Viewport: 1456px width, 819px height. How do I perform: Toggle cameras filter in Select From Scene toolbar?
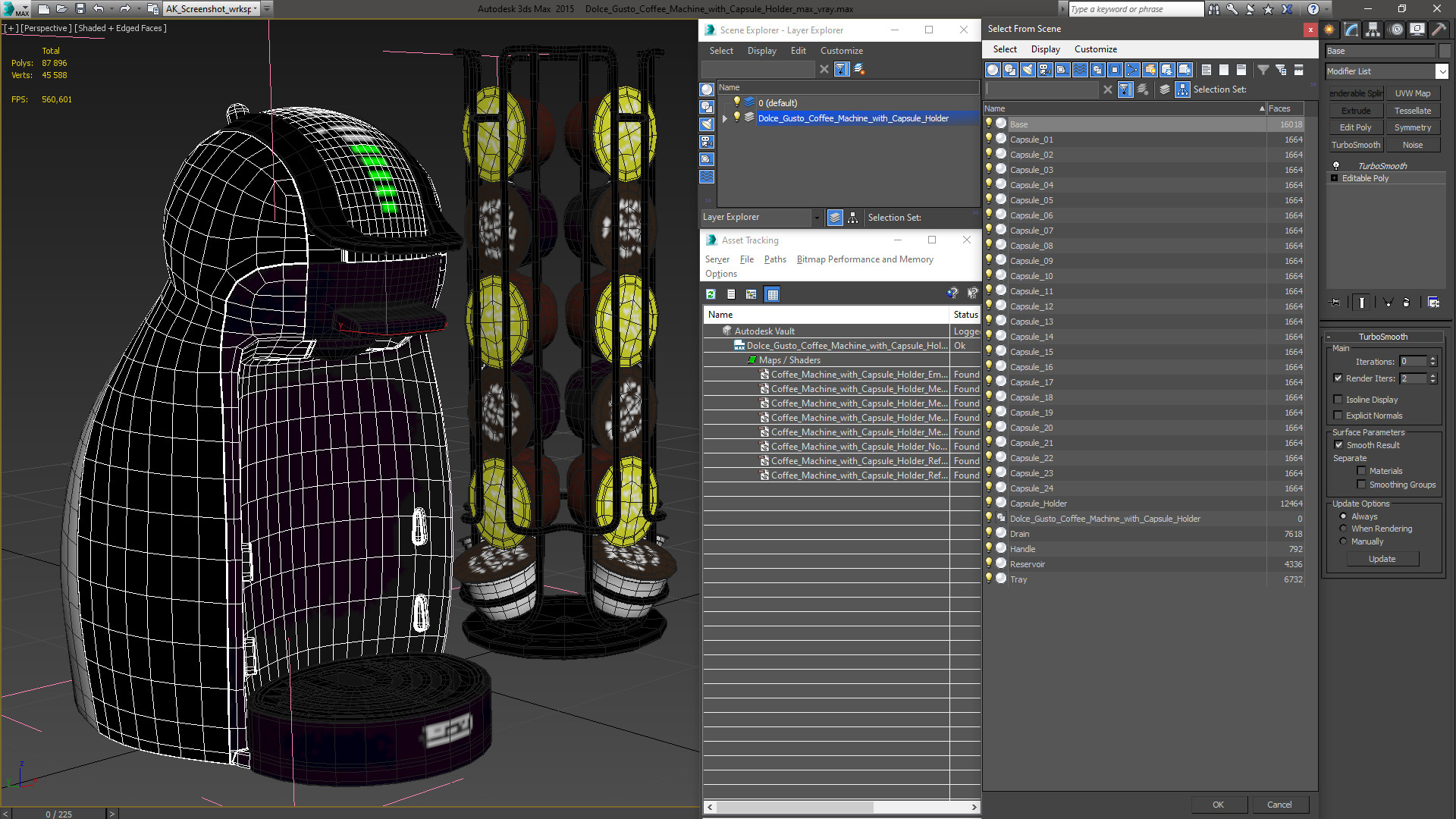[1045, 70]
